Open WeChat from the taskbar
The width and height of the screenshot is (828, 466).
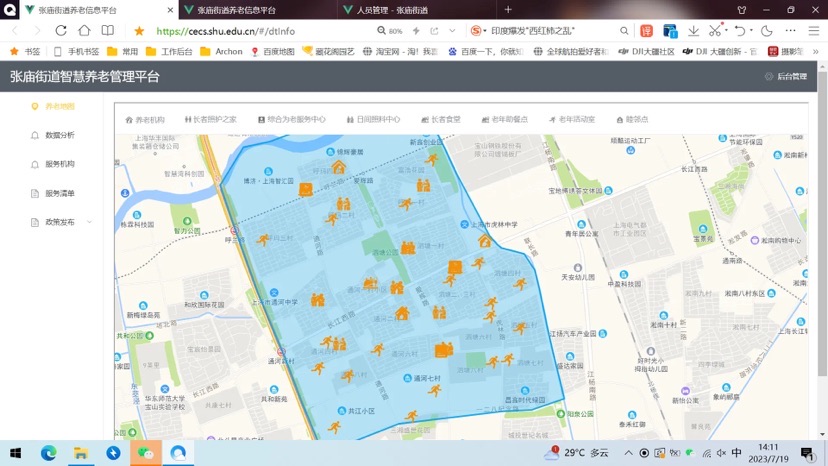click(x=145, y=453)
